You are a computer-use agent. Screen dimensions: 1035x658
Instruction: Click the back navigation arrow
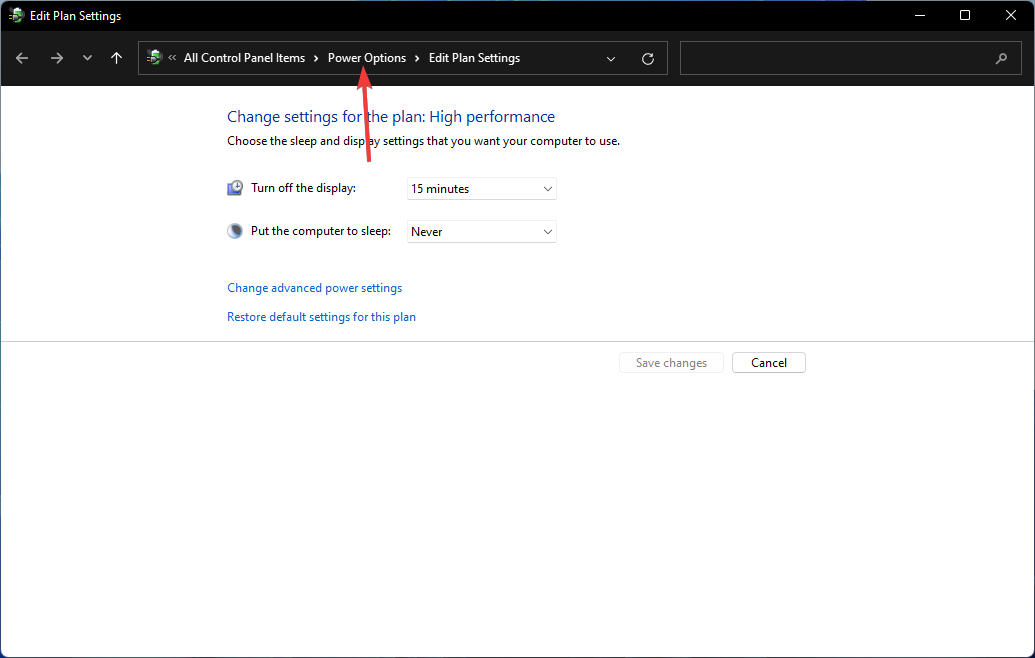pos(21,58)
